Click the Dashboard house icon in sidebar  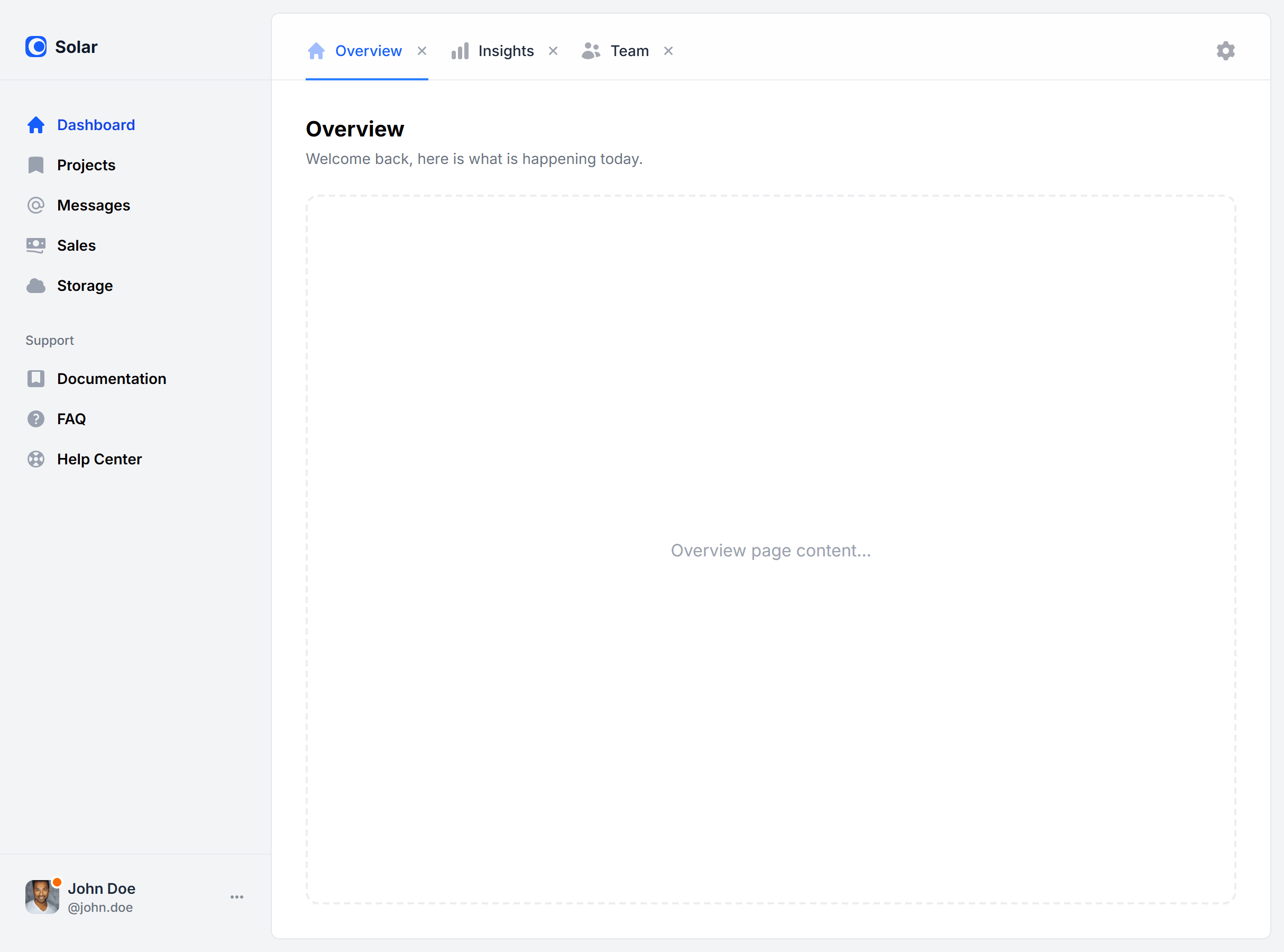36,125
